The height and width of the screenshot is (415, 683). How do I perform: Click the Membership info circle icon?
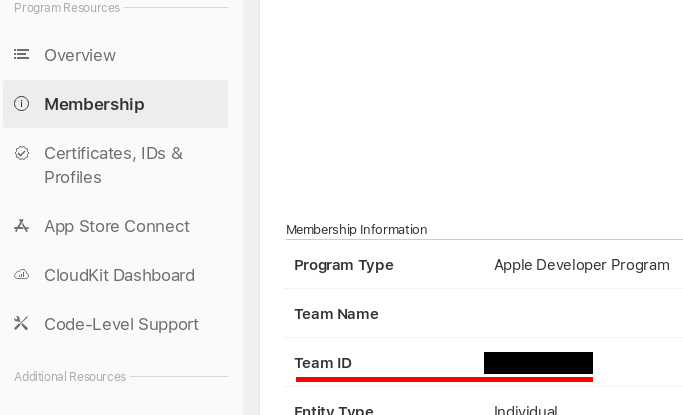pos(21,104)
